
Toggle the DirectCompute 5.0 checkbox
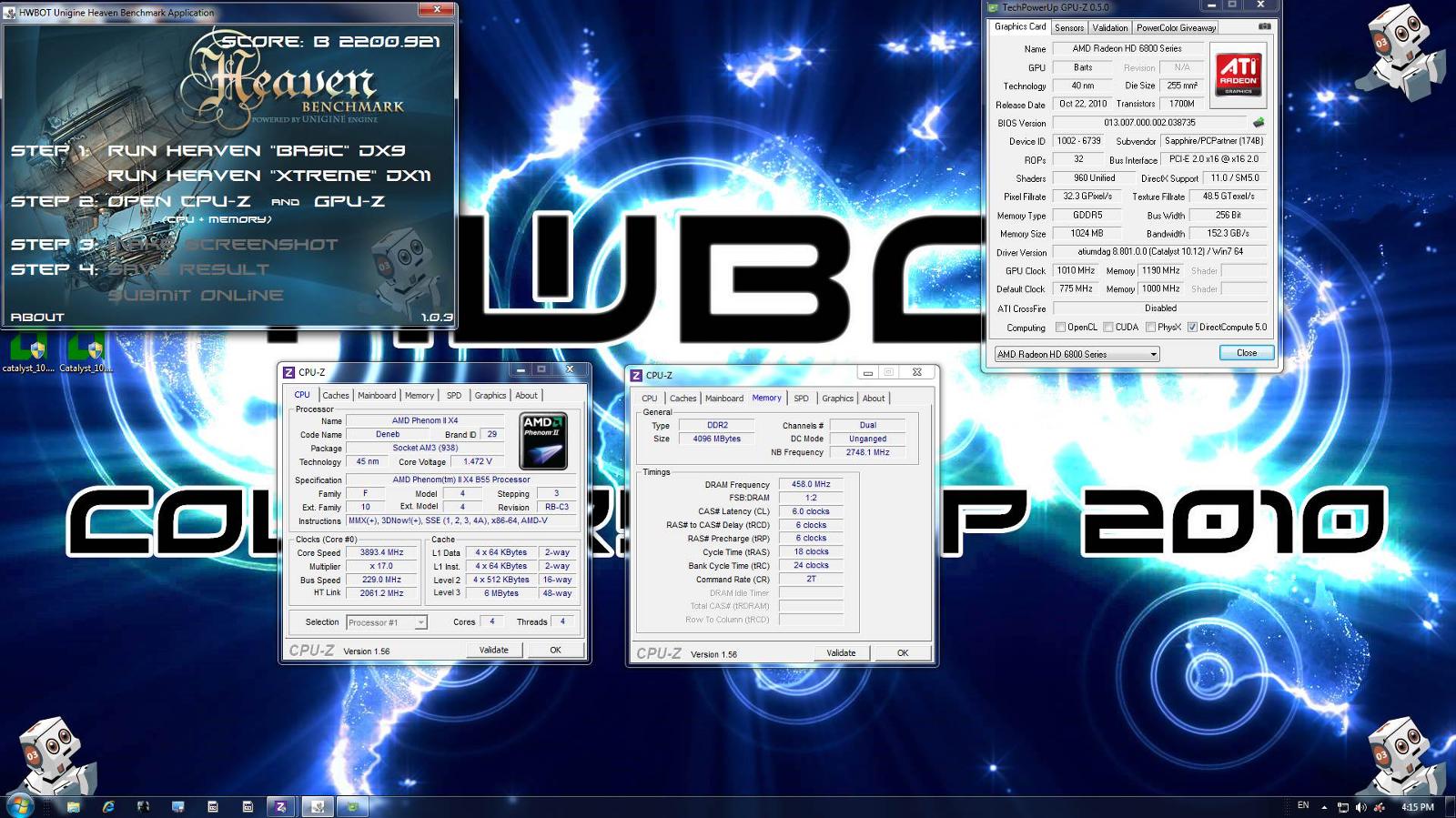pos(1192,328)
